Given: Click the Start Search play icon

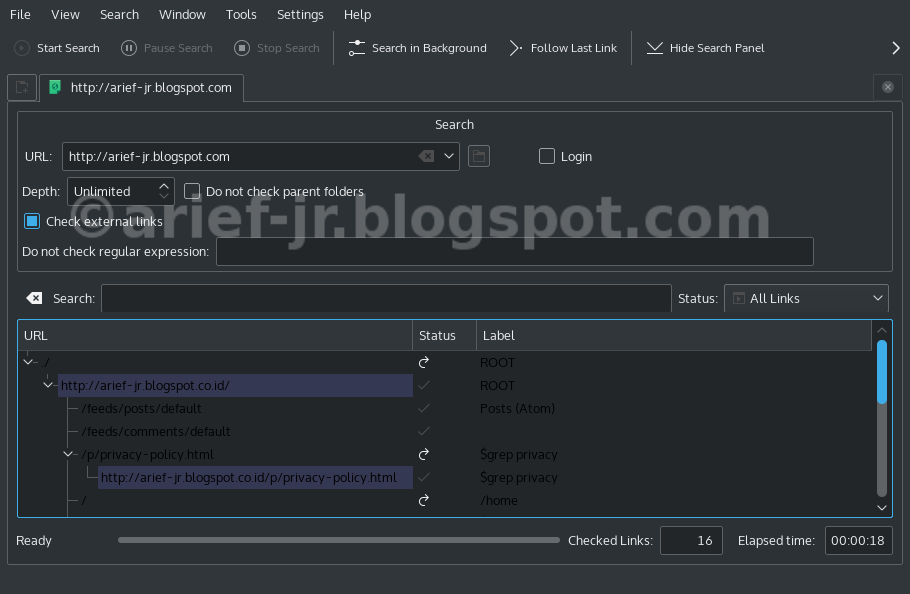Looking at the screenshot, I should (x=22, y=48).
